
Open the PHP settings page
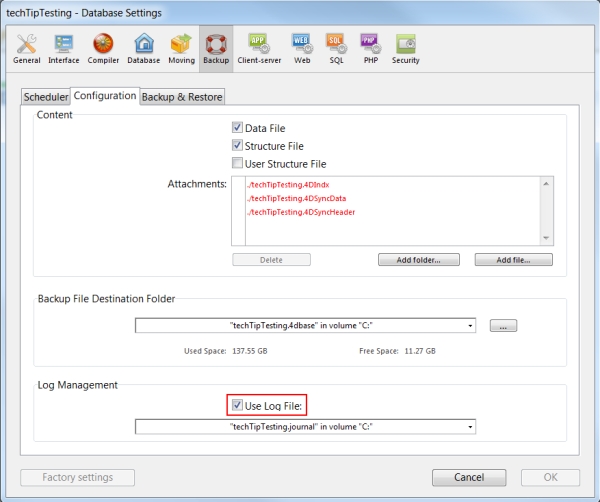(x=369, y=48)
